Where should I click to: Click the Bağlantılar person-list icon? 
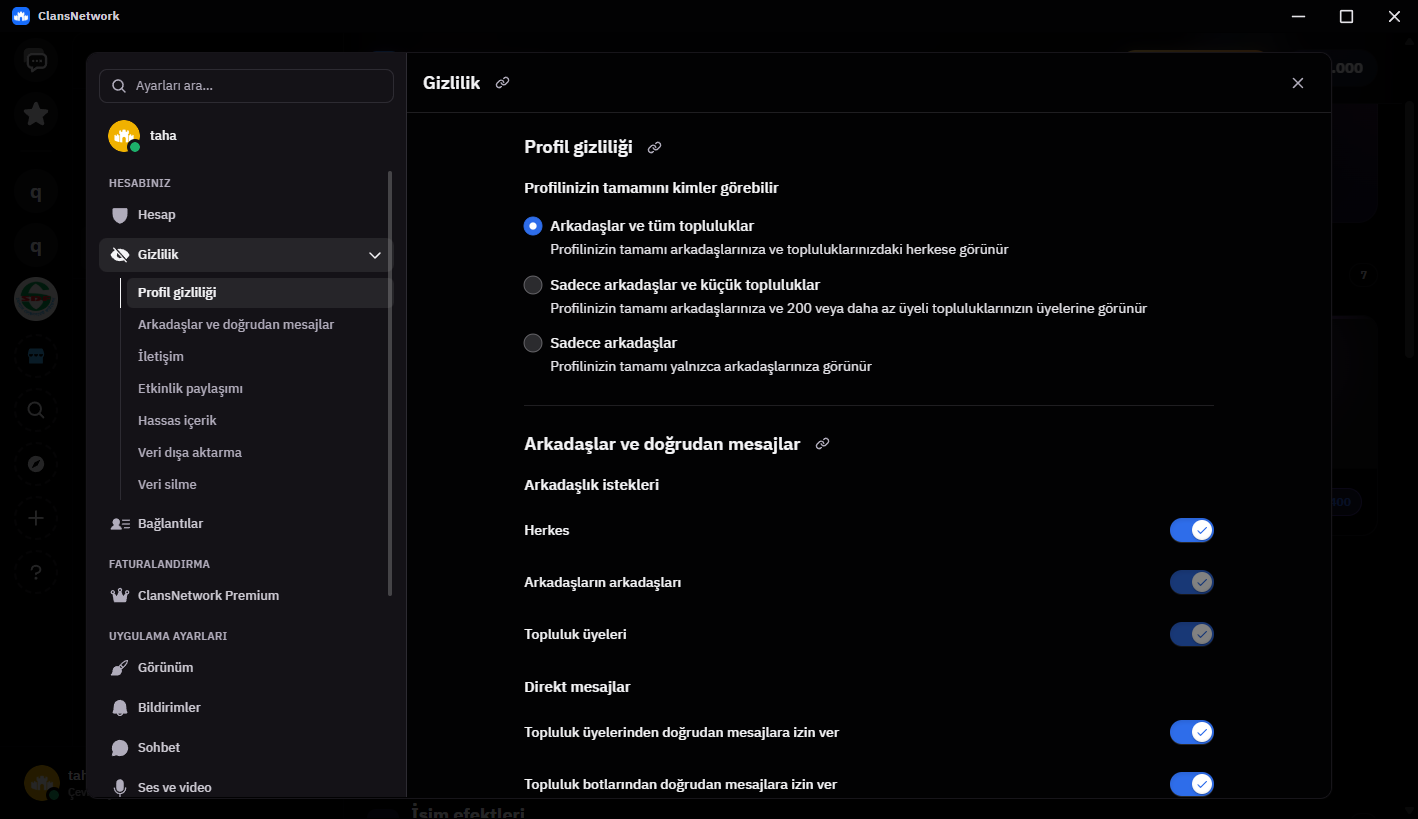click(120, 524)
